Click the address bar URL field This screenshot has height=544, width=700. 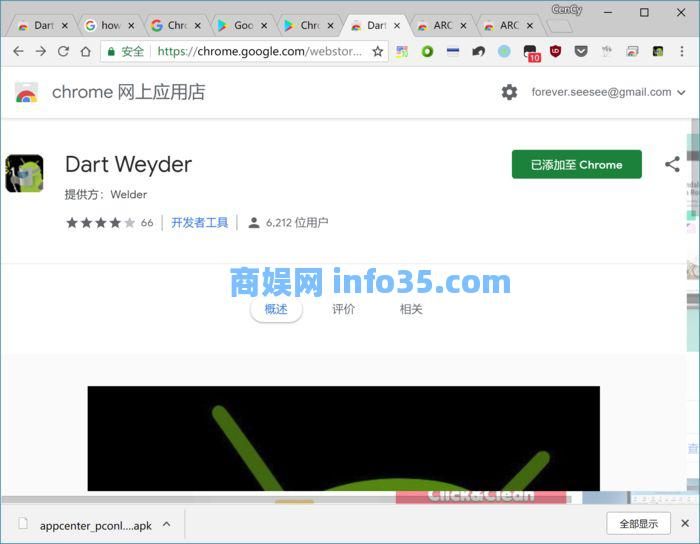pyautogui.click(x=260, y=51)
